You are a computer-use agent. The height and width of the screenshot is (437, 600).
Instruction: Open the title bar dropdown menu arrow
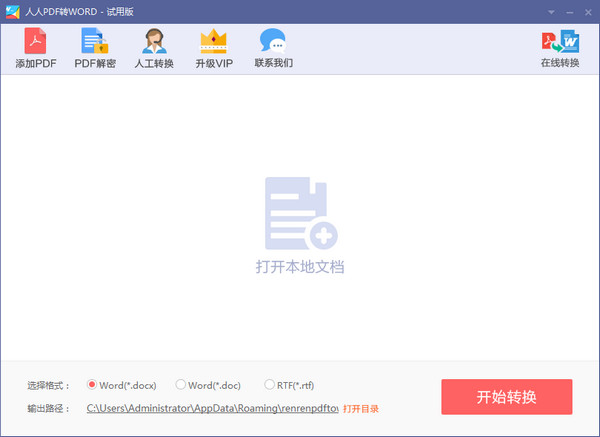coord(551,12)
